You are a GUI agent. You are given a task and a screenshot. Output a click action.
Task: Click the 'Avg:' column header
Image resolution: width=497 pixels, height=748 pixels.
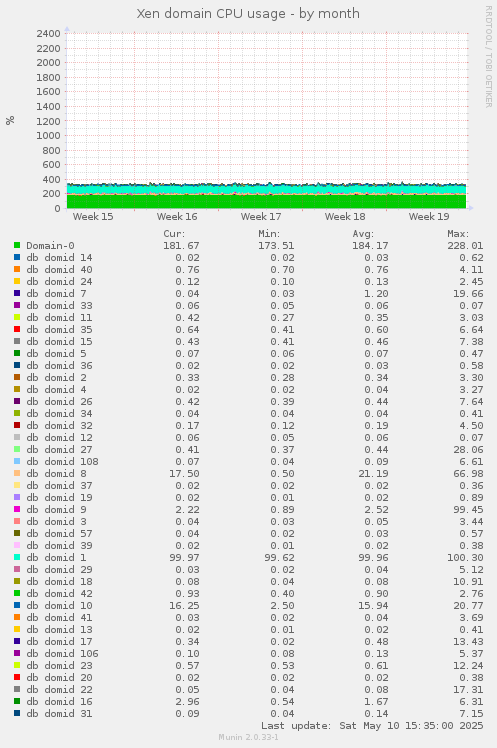pyautogui.click(x=363, y=234)
